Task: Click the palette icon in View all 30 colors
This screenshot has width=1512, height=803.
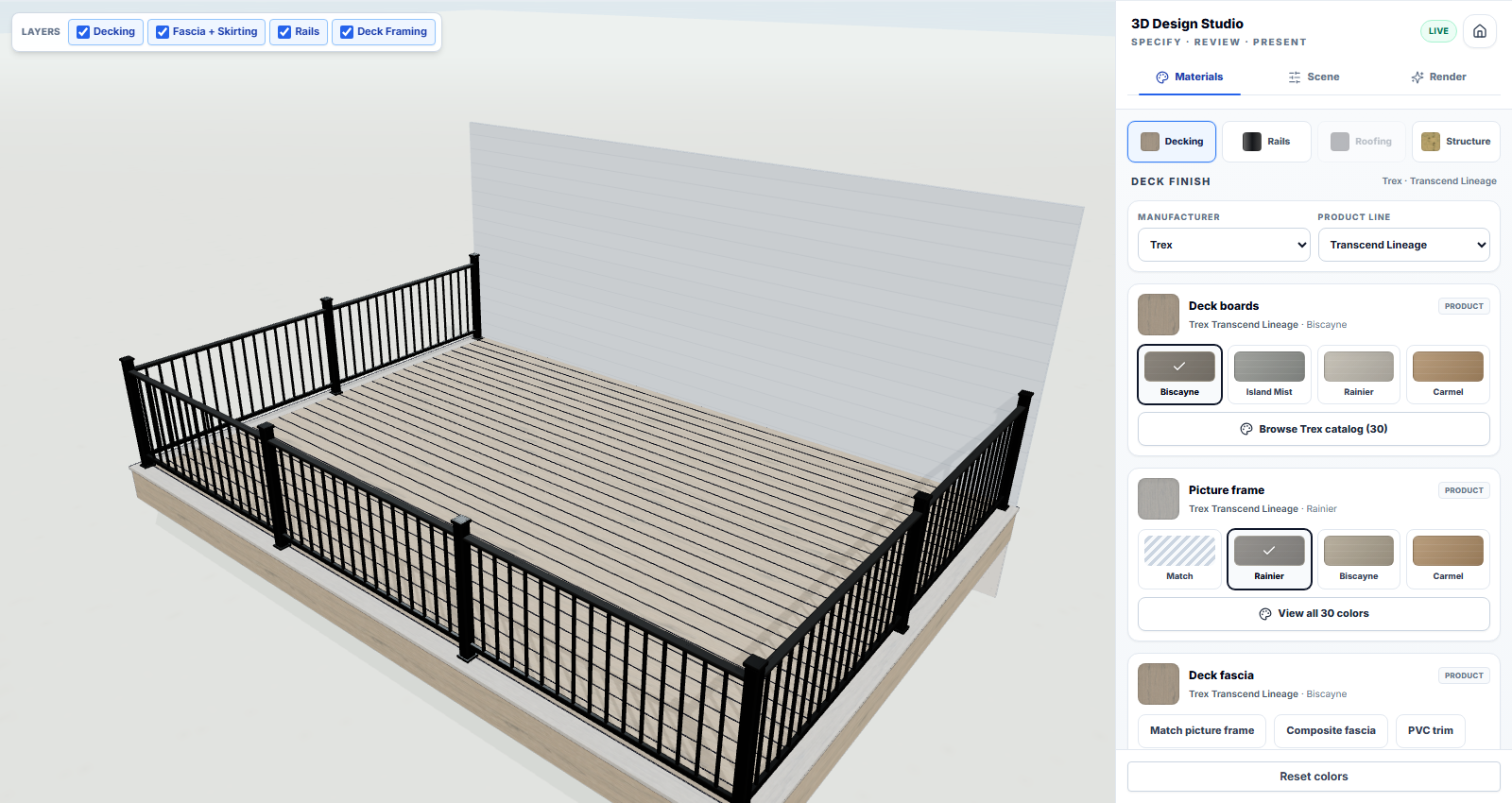Action: [1265, 614]
